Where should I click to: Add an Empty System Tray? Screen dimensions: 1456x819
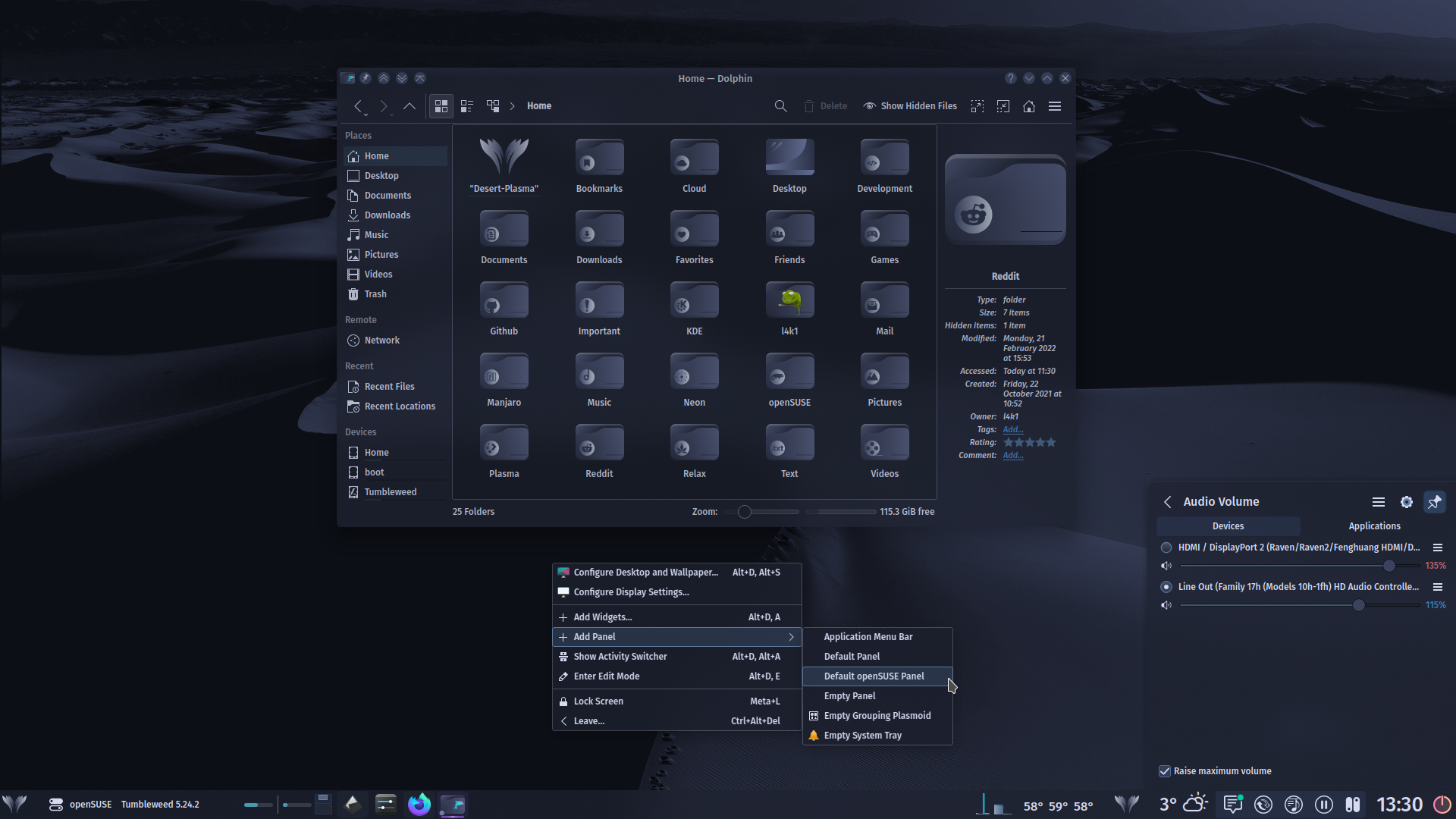[x=877, y=736]
